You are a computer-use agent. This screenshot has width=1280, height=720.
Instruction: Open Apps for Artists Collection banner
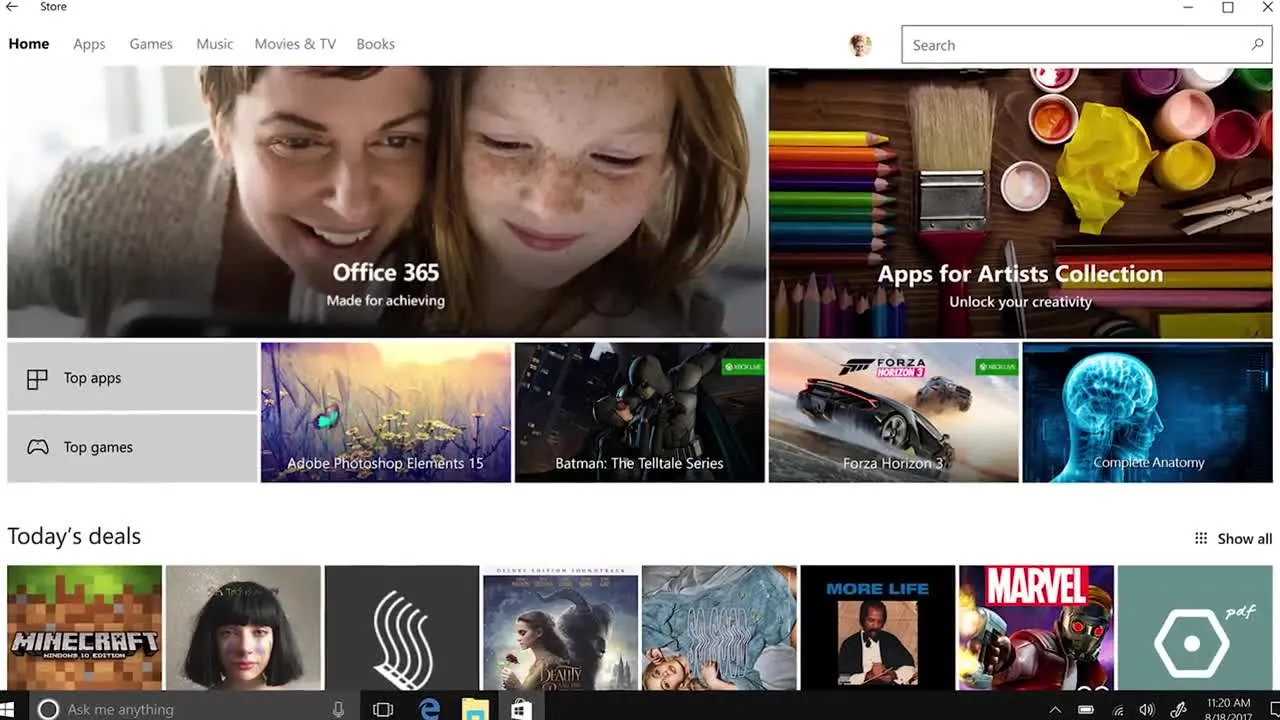pyautogui.click(x=1020, y=202)
